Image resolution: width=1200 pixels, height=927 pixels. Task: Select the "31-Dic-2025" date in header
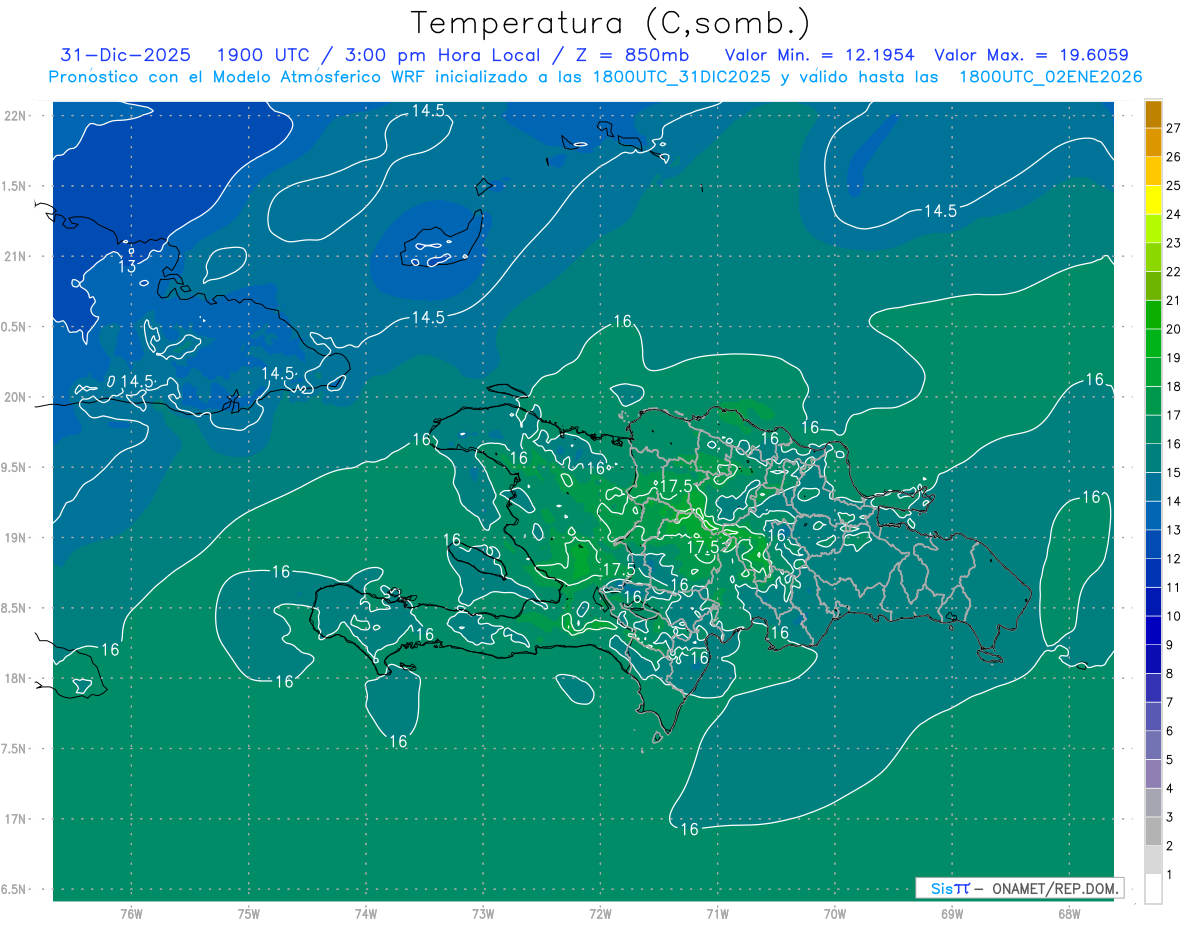pyautogui.click(x=125, y=55)
